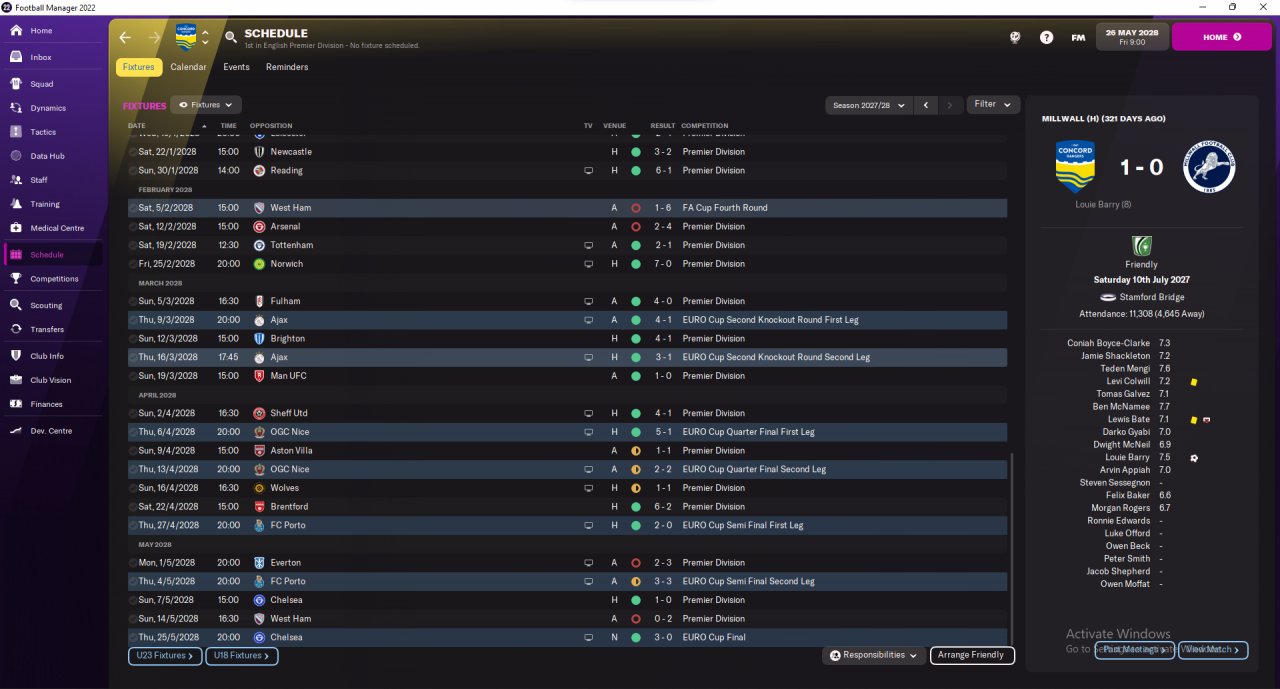Click the Man UFC opposition name
Screen dimensions: 1280x689
pos(288,376)
